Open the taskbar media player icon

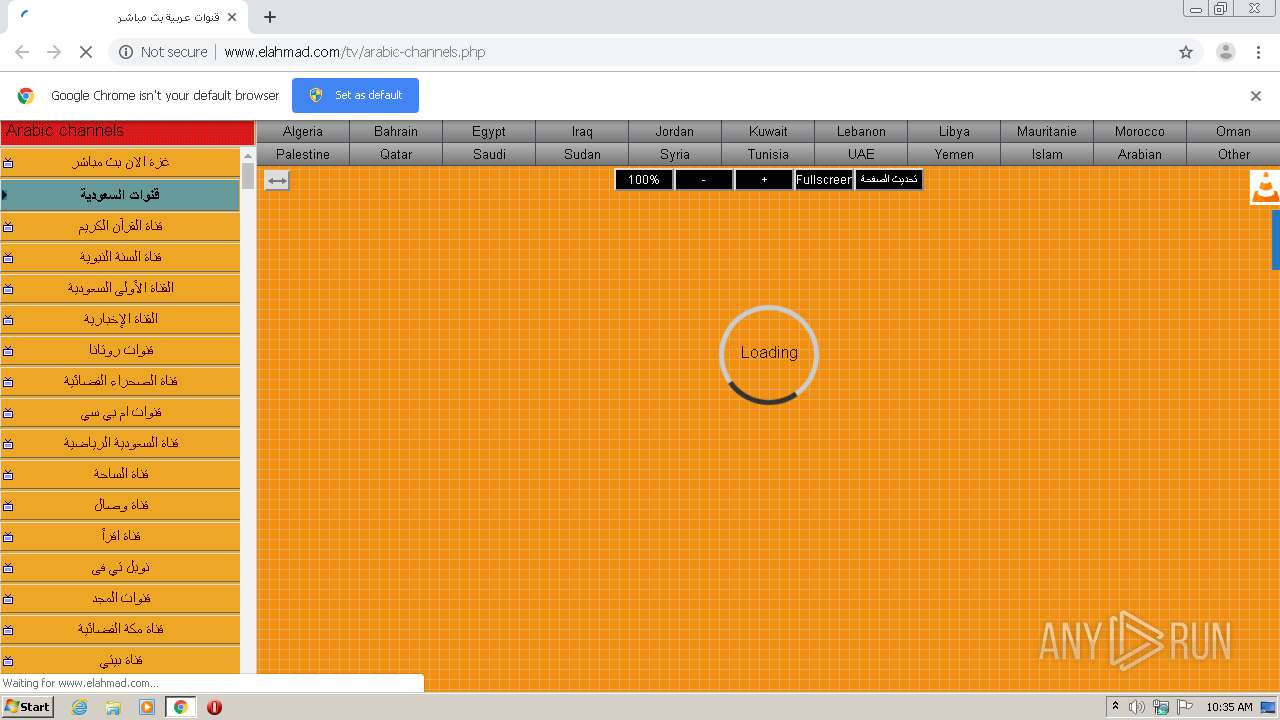(147, 707)
